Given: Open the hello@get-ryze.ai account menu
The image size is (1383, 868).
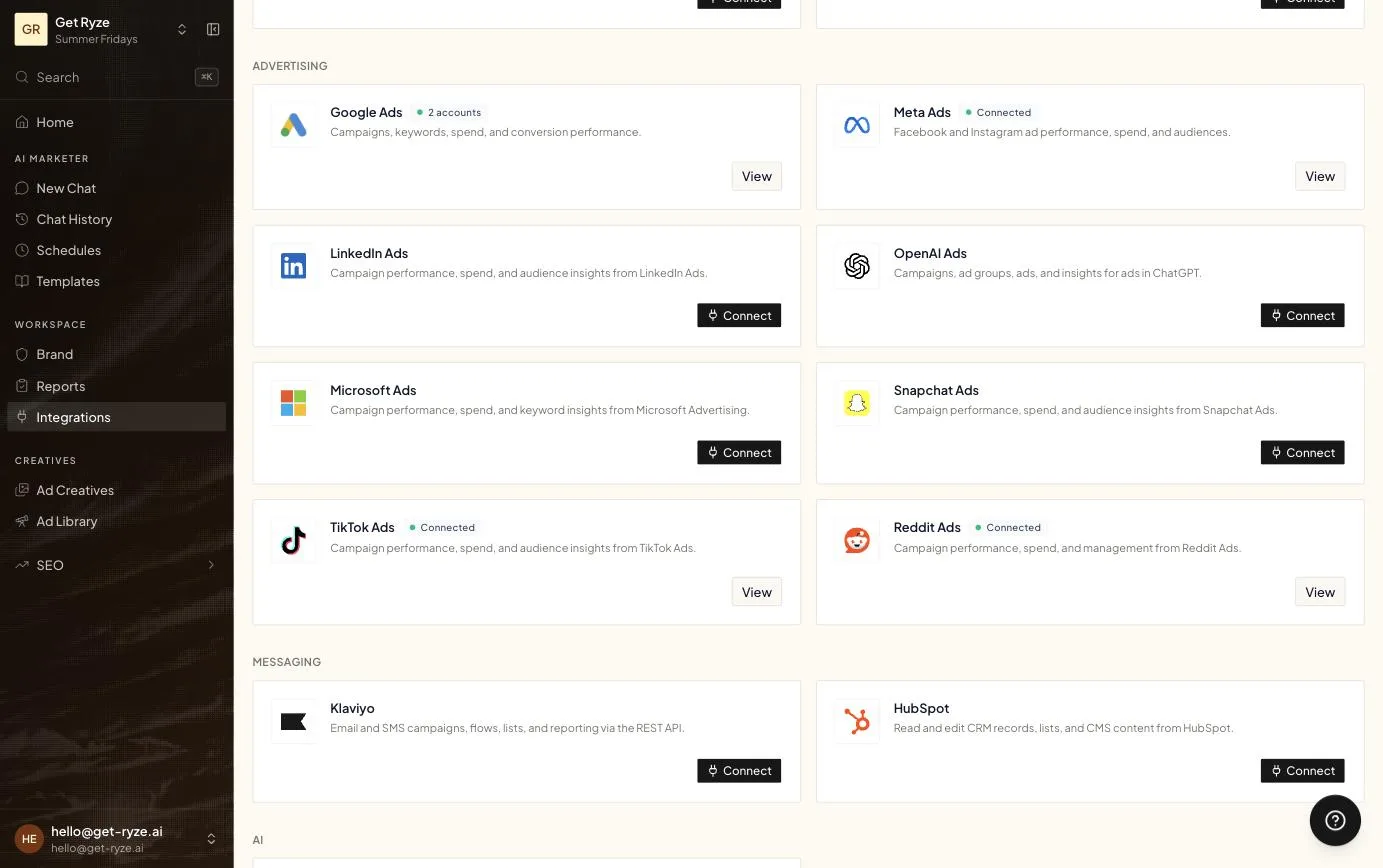Looking at the screenshot, I should tap(116, 839).
